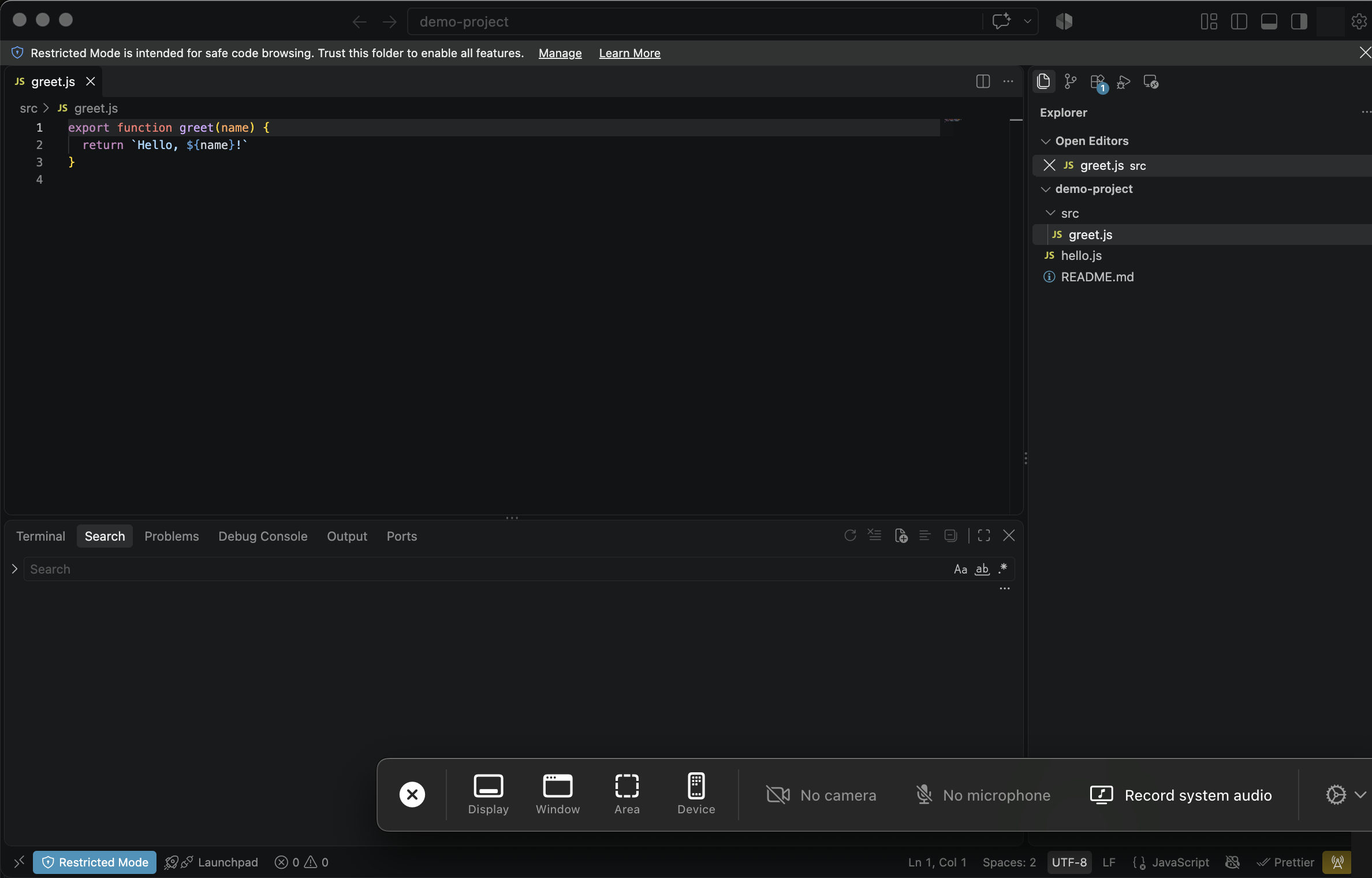The image size is (1372, 878).
Task: Click the split editor right icon
Action: [x=983, y=81]
